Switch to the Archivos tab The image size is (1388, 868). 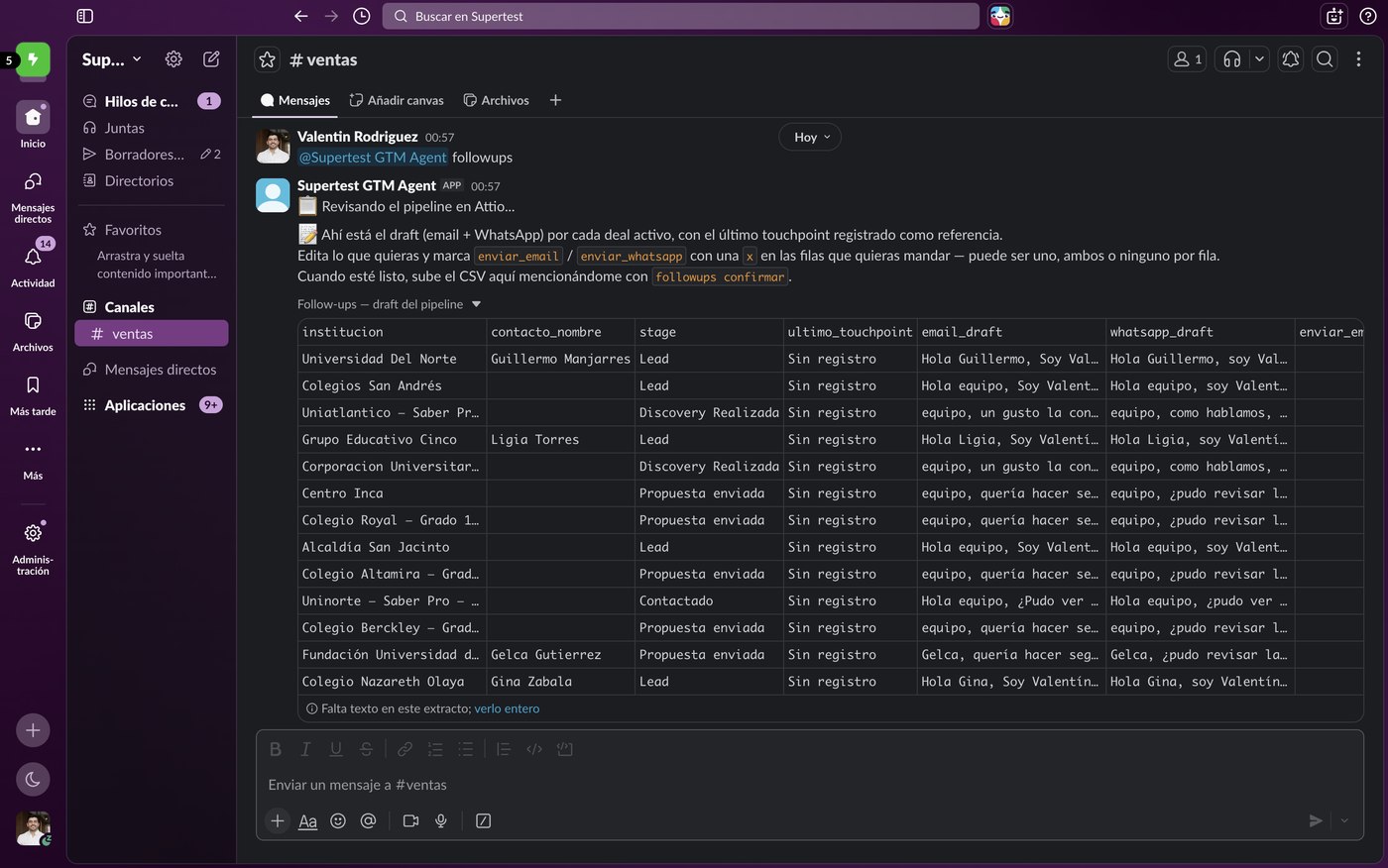pos(497,100)
